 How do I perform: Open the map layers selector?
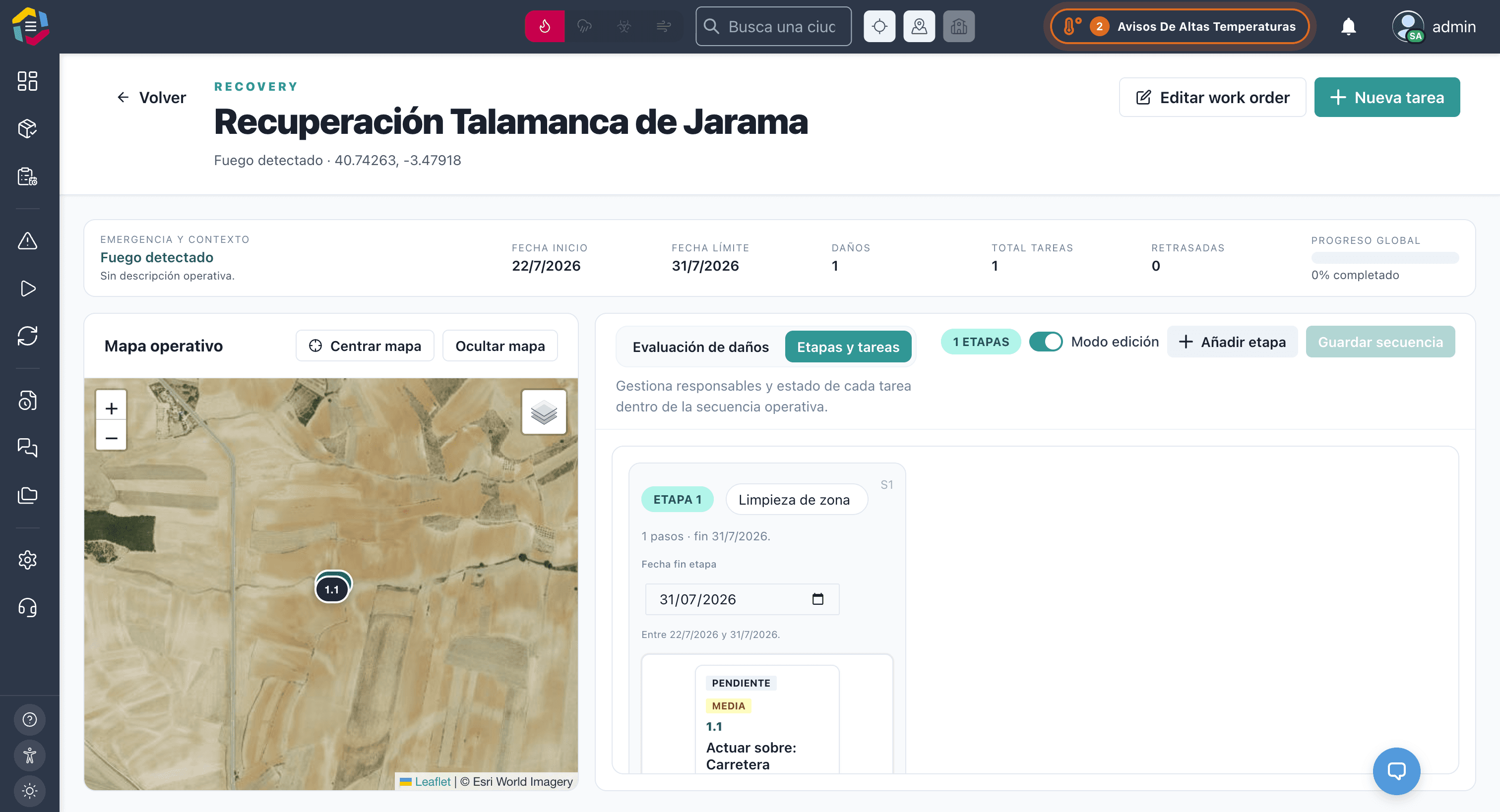point(544,412)
